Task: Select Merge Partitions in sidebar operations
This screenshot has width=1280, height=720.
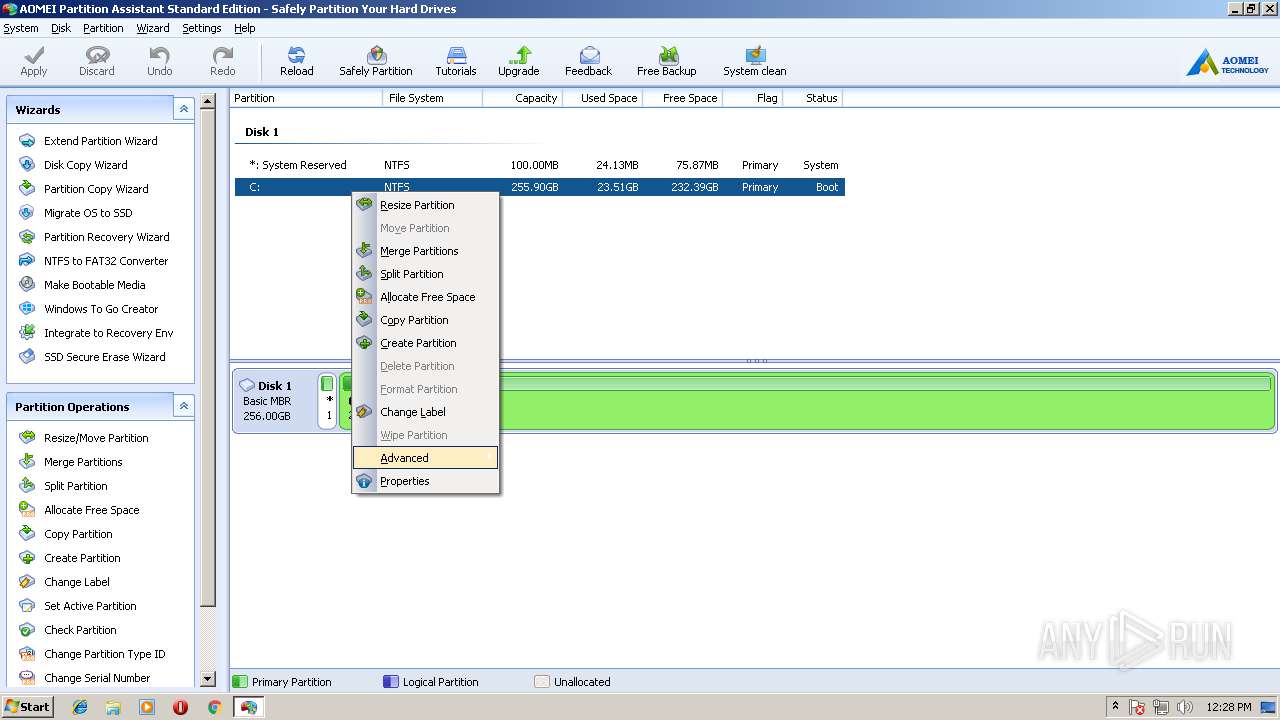Action: tap(82, 462)
